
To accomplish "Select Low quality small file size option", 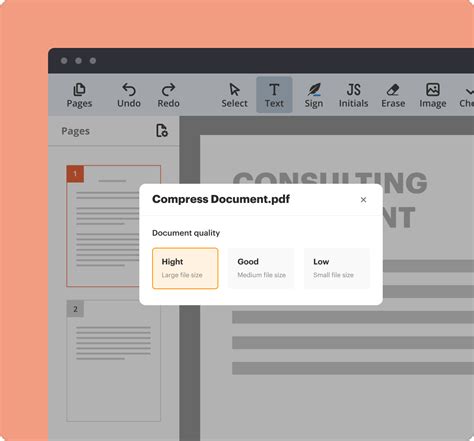I will tap(337, 268).
